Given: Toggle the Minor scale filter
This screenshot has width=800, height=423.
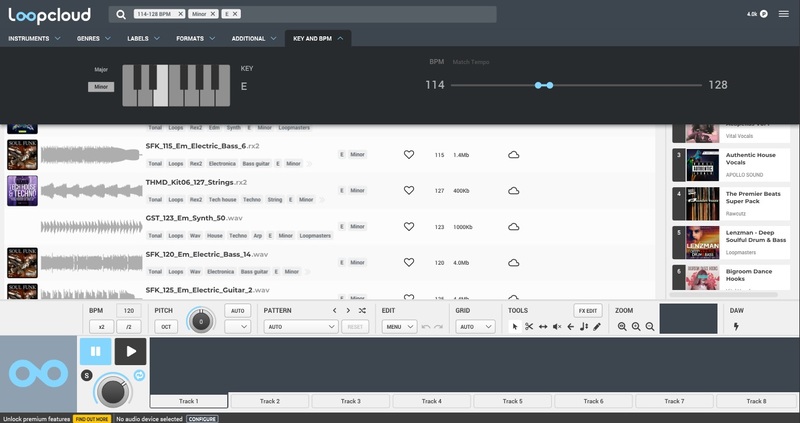Looking at the screenshot, I should (100, 87).
